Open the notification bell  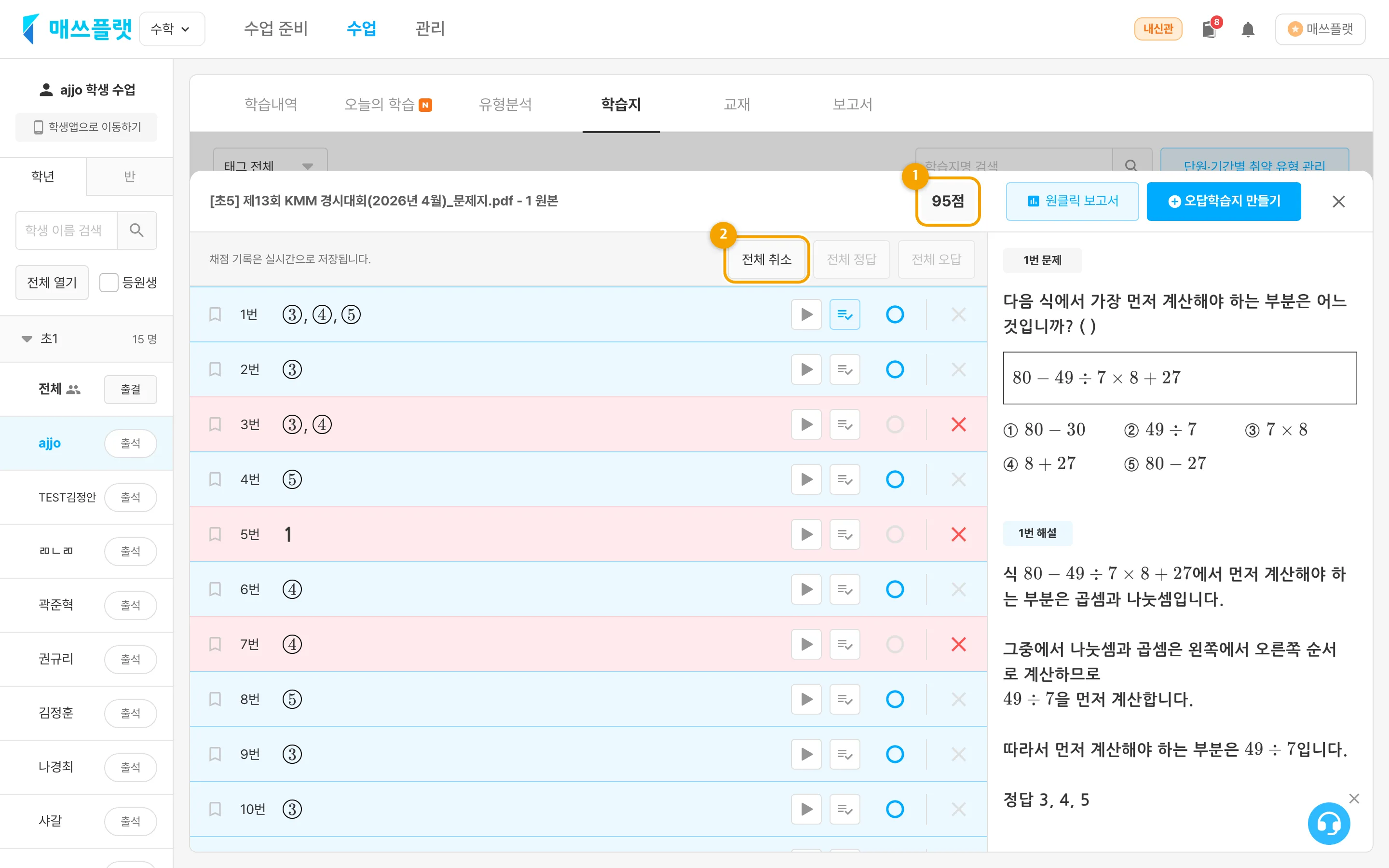click(1248, 29)
